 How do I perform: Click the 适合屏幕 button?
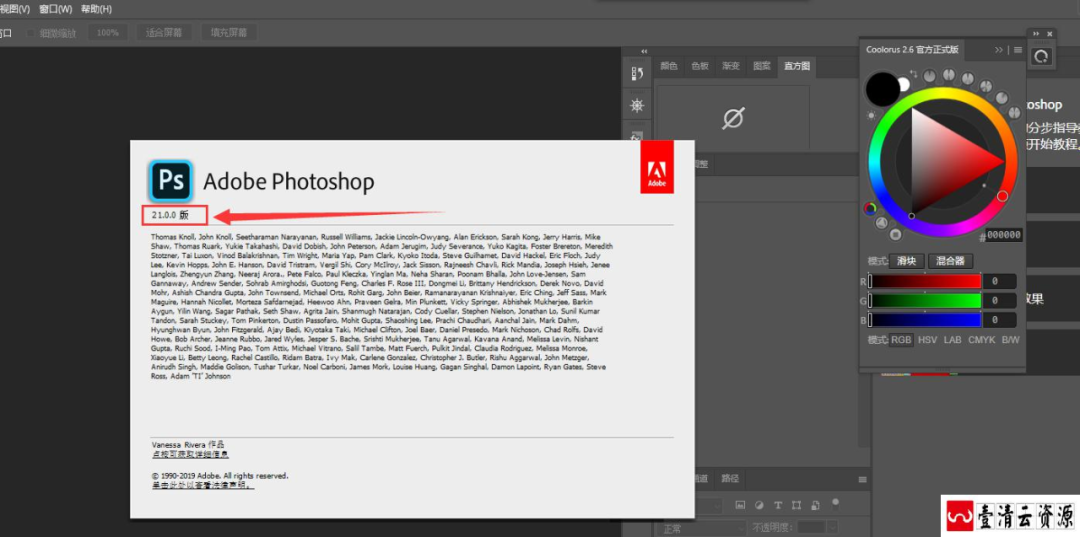(x=164, y=32)
